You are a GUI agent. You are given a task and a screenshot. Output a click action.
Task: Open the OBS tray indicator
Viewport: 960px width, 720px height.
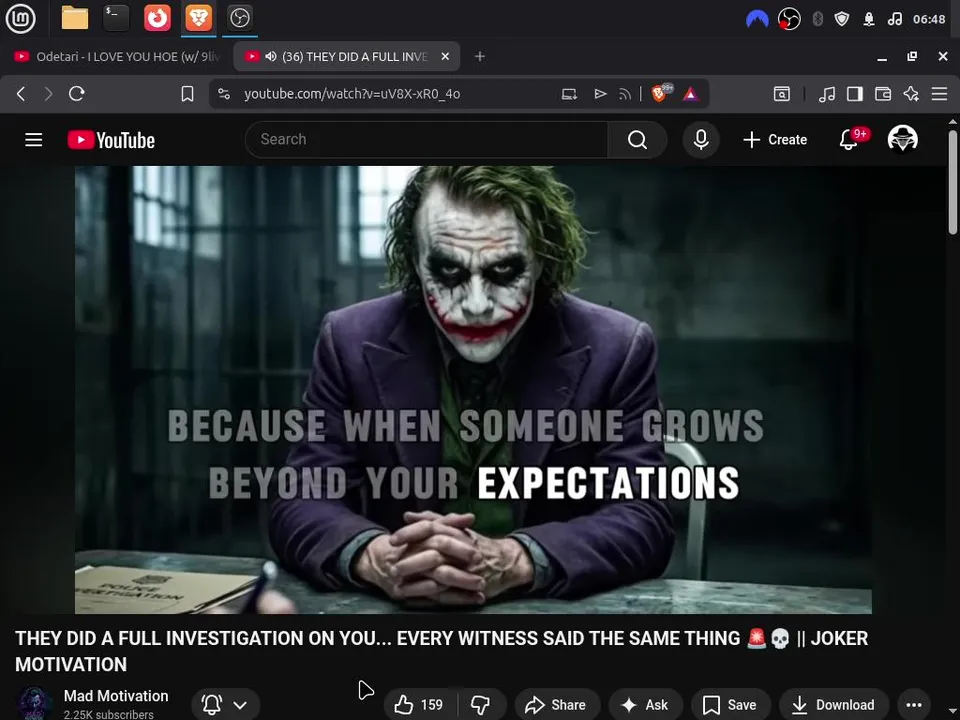tap(789, 20)
